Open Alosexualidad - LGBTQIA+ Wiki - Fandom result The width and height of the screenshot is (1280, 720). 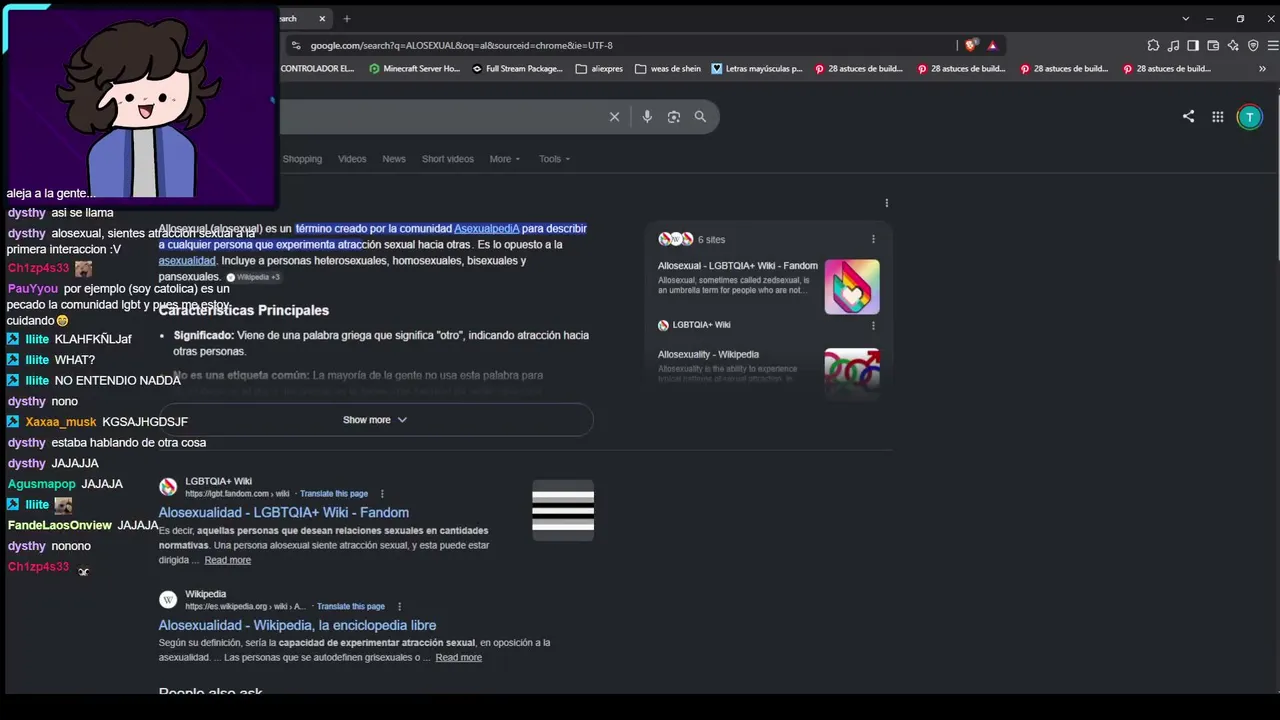283,513
